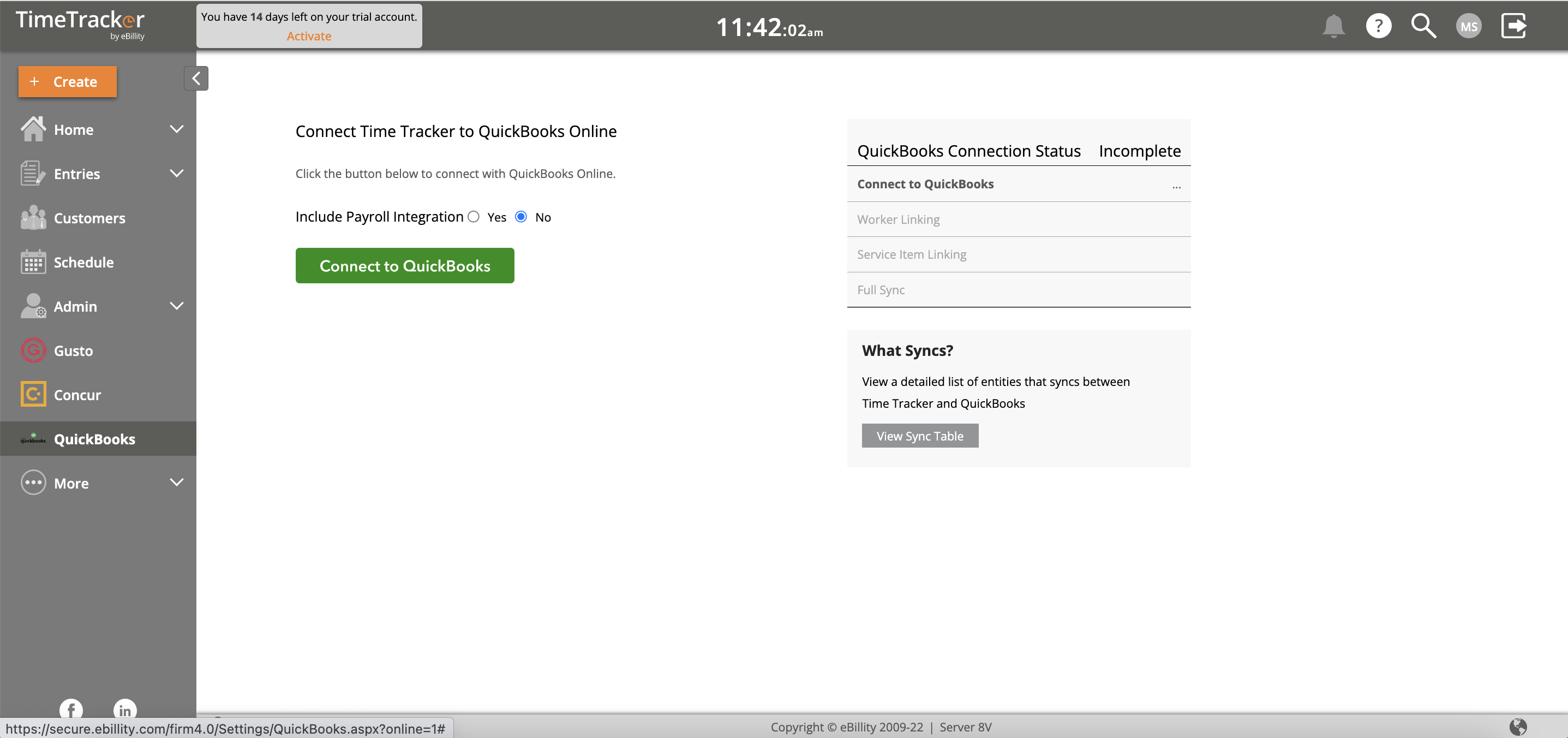Click the View Sync Table button
The image size is (1568, 738).
919,435
